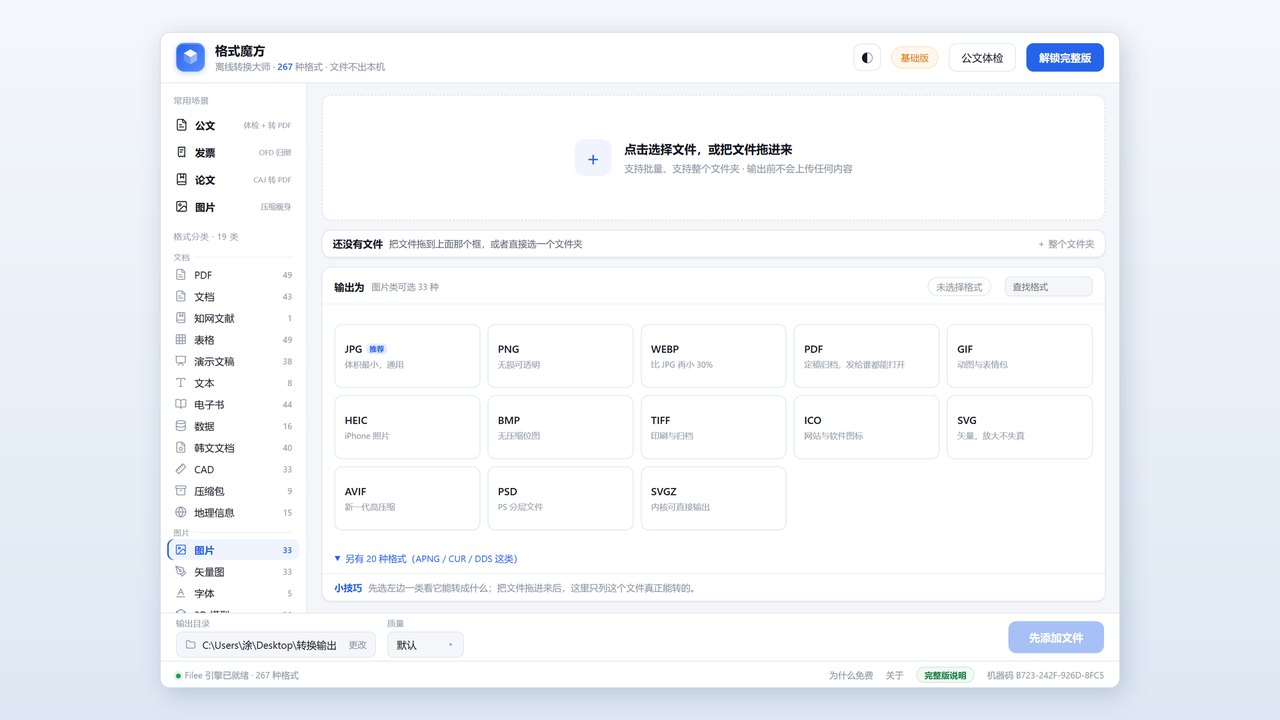
Task: Click the output path C:\Users\涂\Desktop\转换输出
Action: 269,645
